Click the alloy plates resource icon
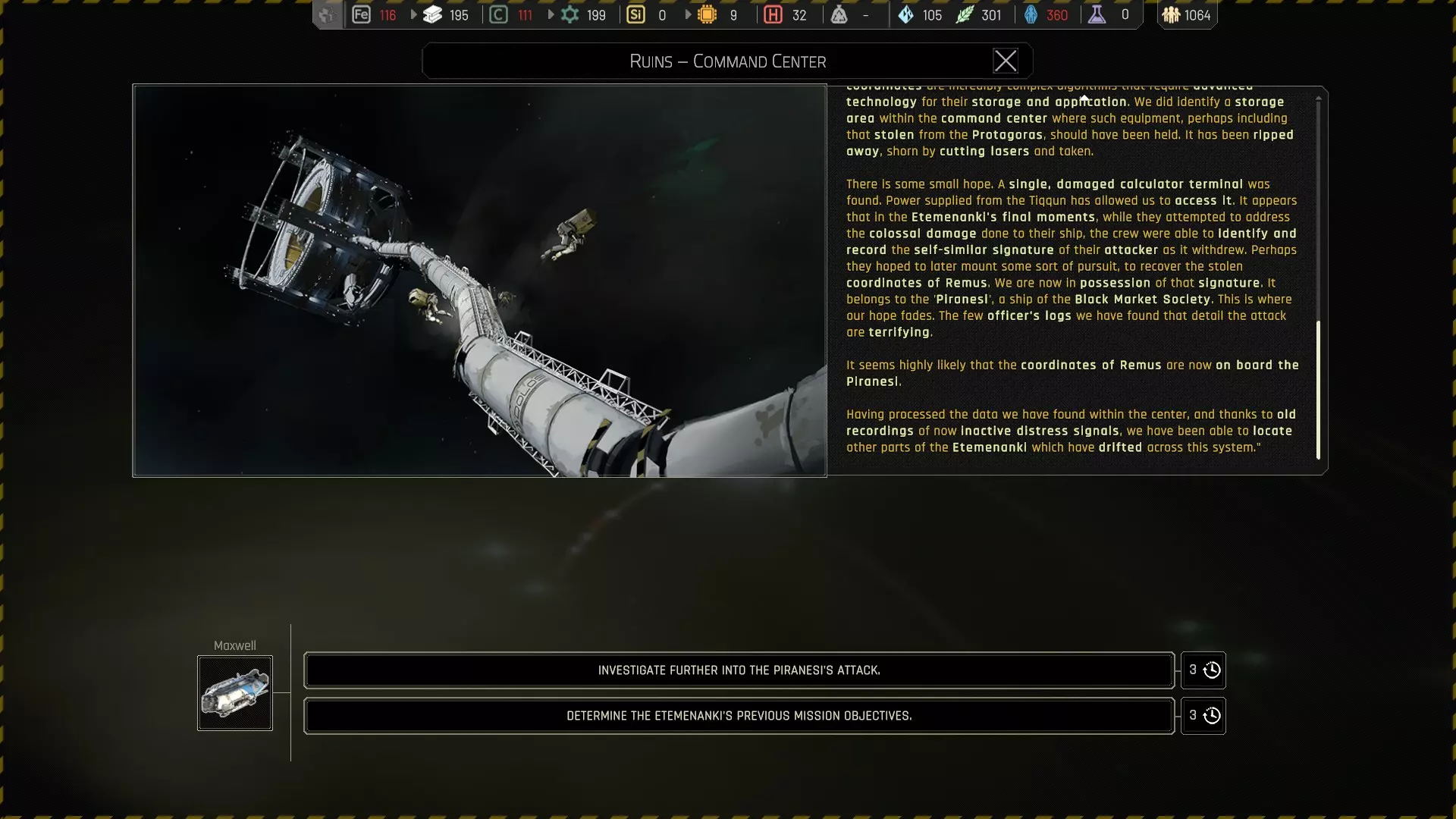The height and width of the screenshot is (819, 1456). point(433,14)
